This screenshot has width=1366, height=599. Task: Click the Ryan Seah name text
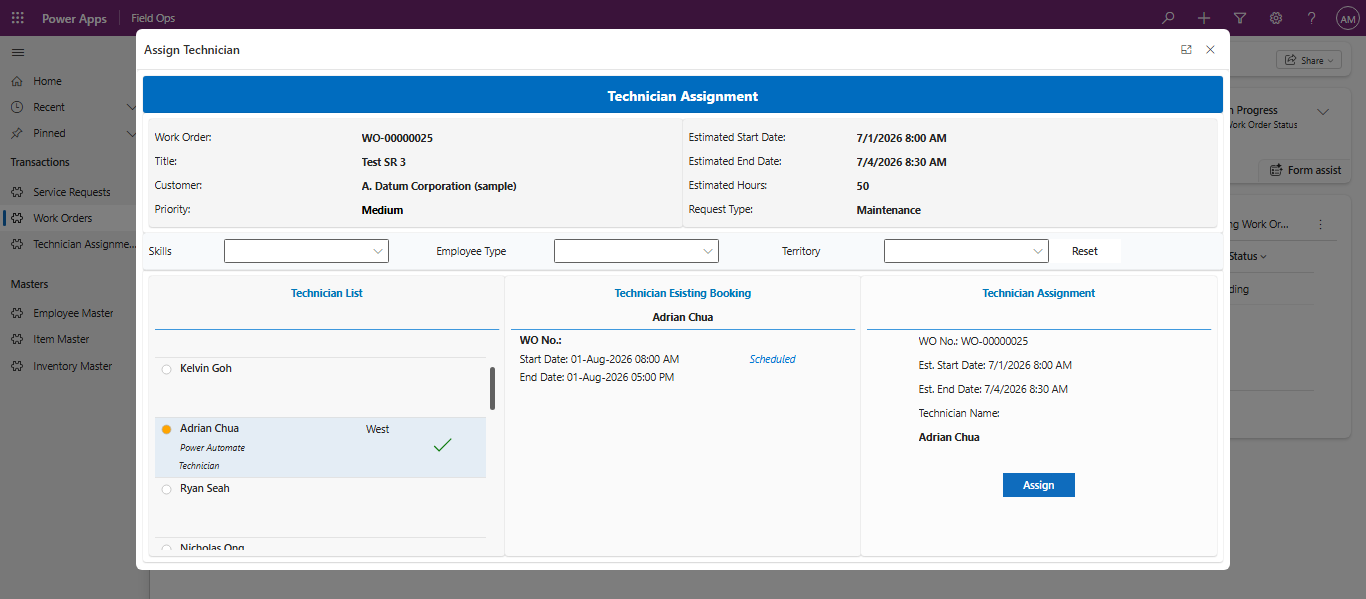coord(205,488)
